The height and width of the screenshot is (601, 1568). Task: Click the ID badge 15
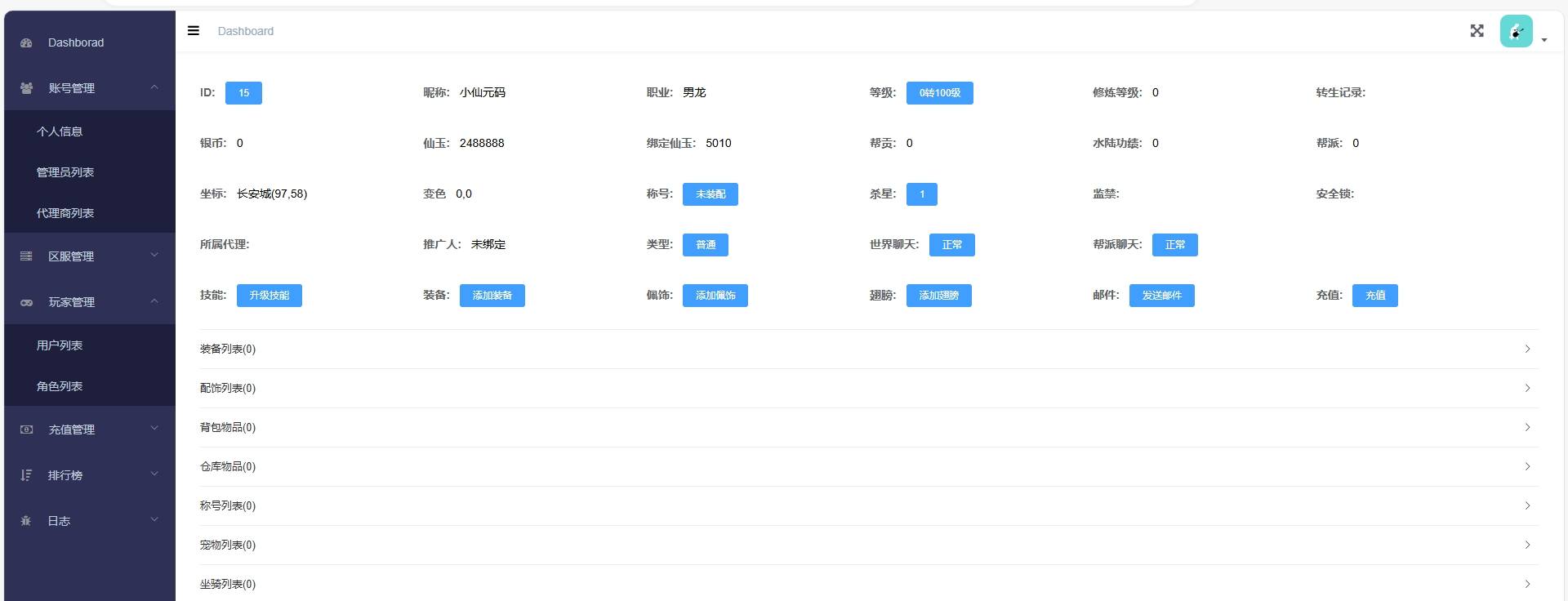tap(243, 93)
